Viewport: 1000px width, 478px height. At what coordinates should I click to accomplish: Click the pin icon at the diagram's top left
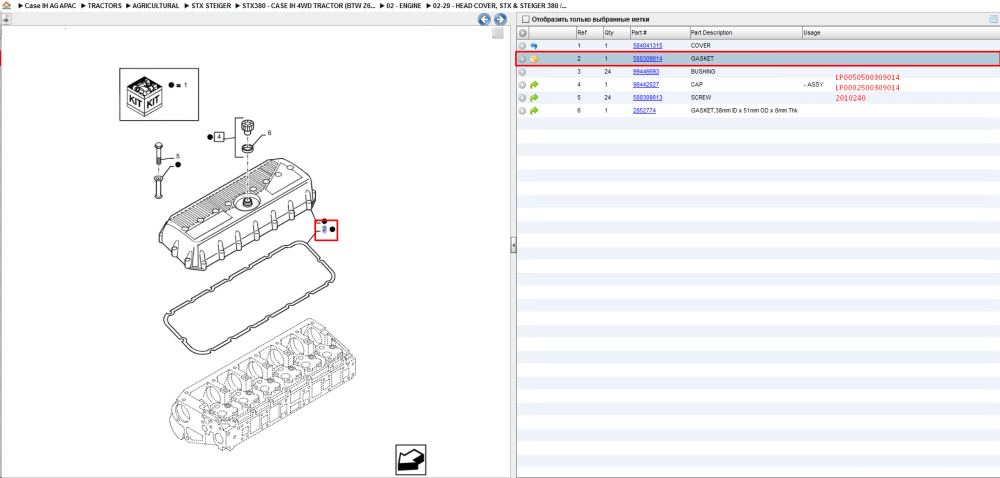pos(6,19)
